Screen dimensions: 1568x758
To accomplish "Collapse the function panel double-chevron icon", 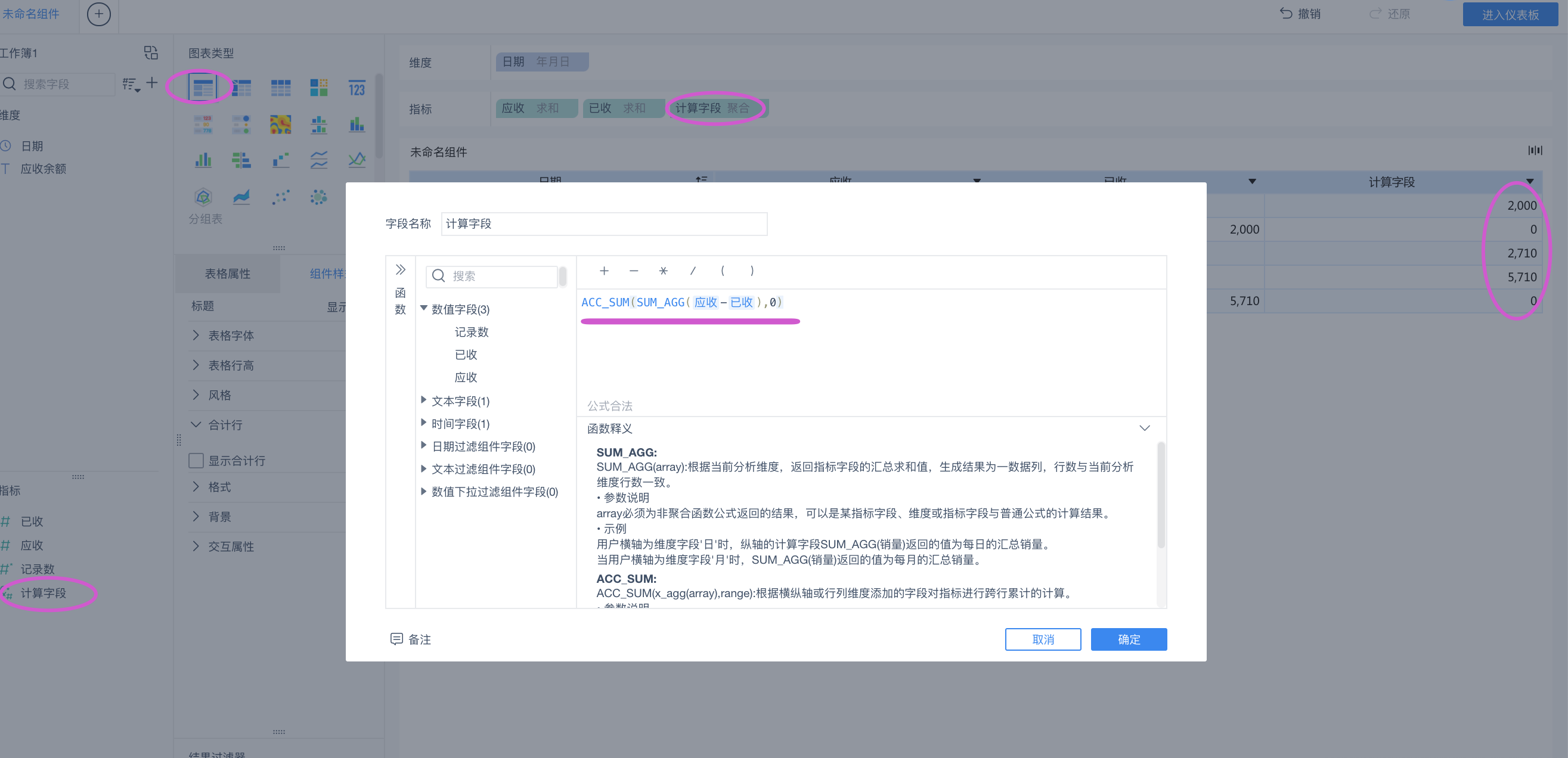I will 400,269.
